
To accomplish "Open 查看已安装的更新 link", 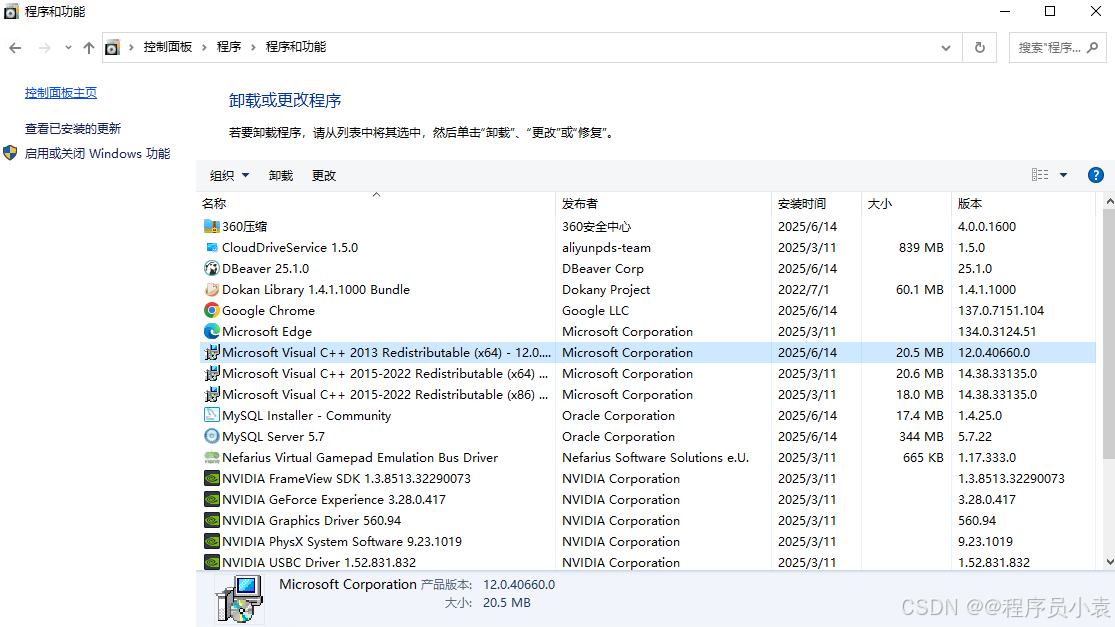I will tap(73, 129).
